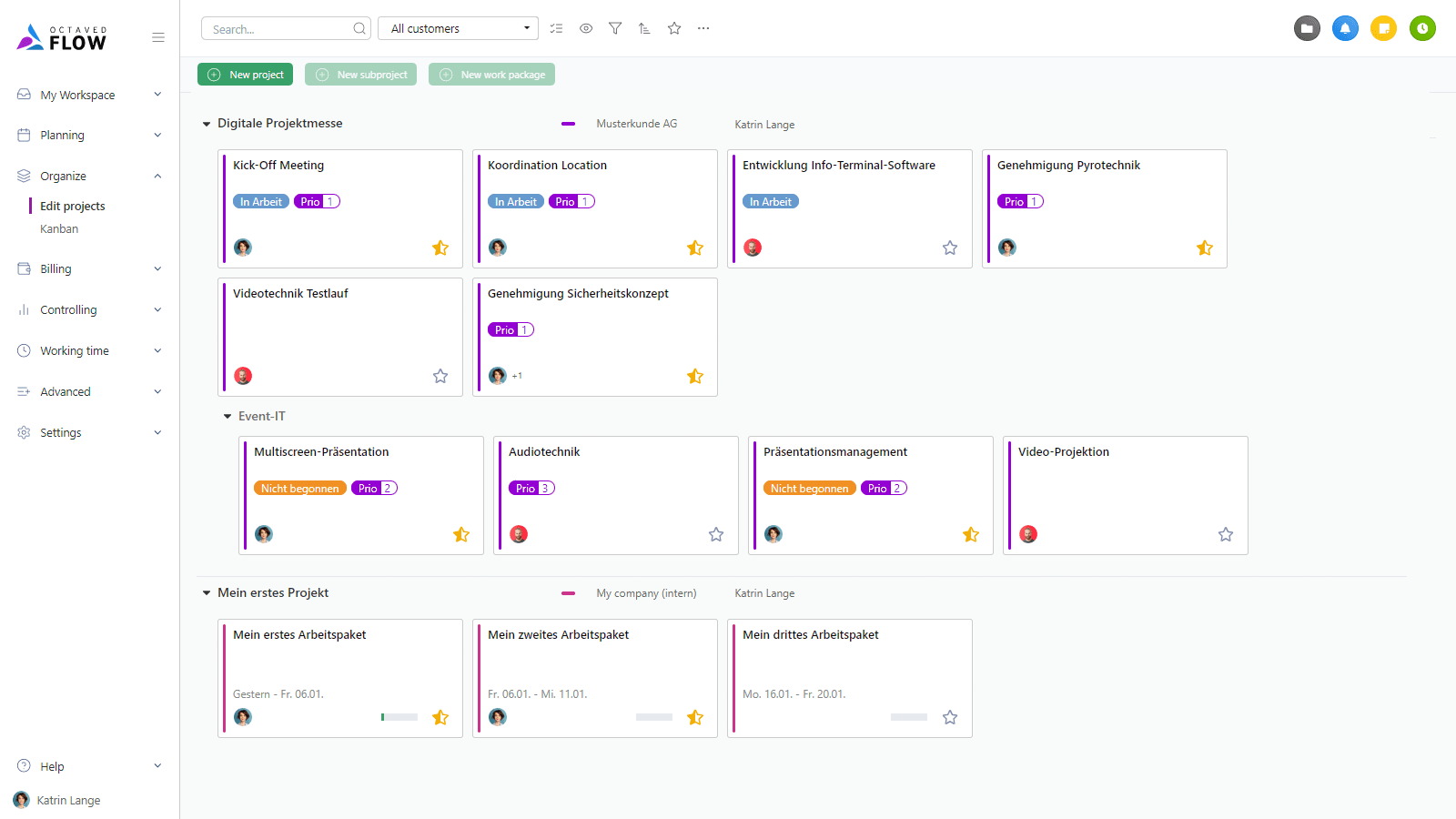This screenshot has height=819, width=1456.
Task: Star the Videotechnik Testlauf work package
Action: point(440,376)
